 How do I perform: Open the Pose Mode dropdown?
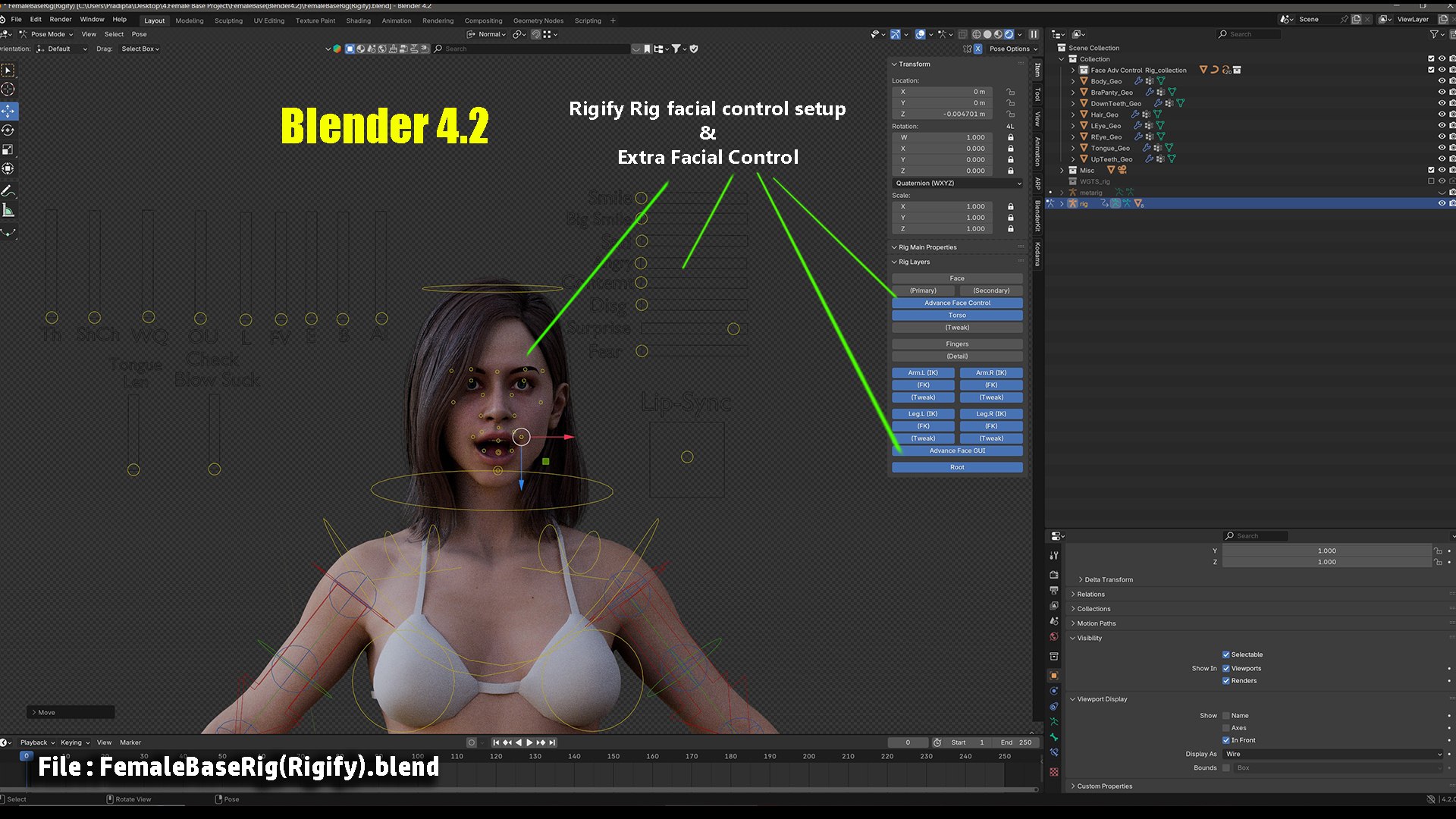(45, 34)
